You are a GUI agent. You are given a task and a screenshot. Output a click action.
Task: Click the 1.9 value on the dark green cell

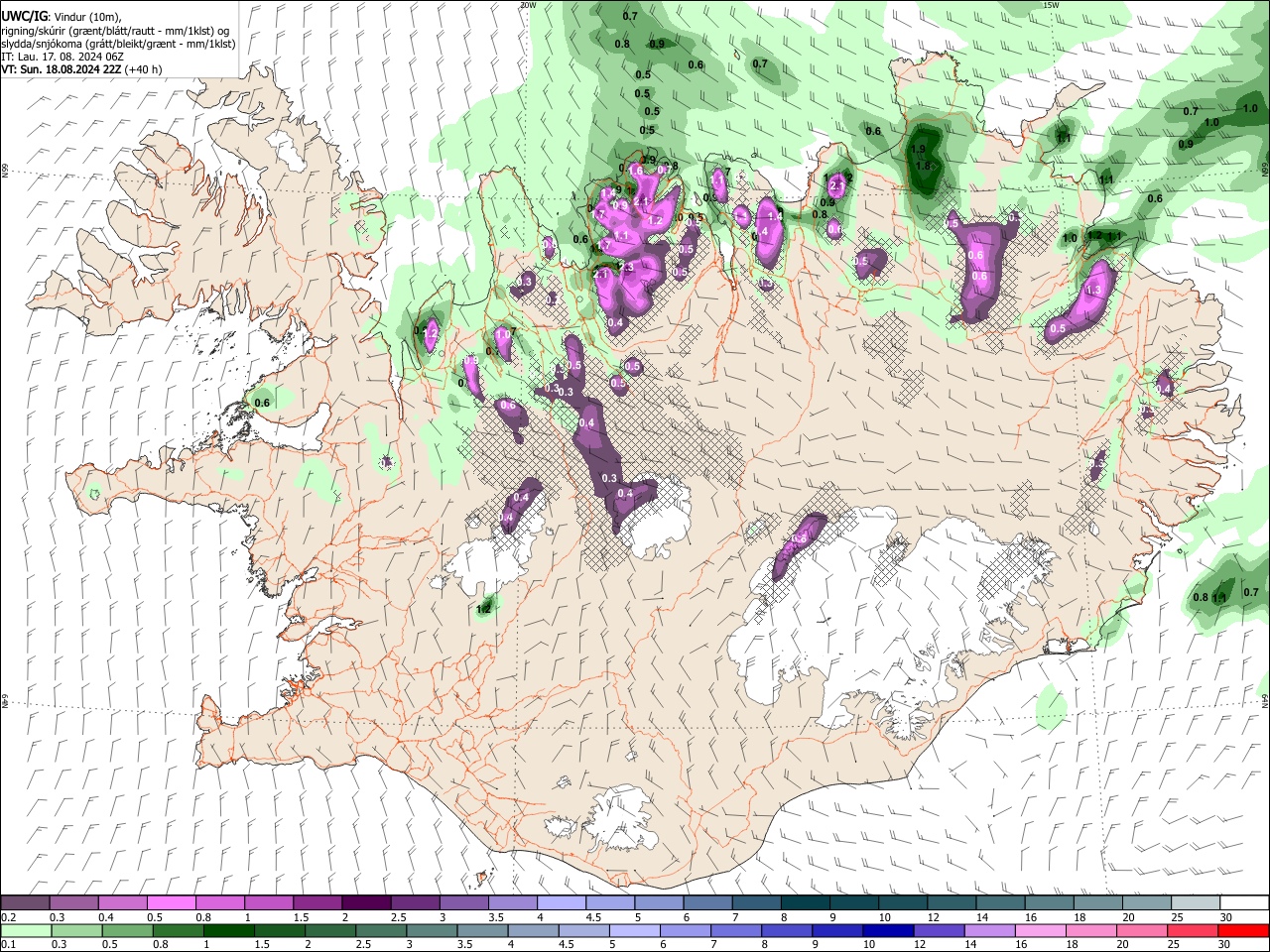(x=918, y=150)
